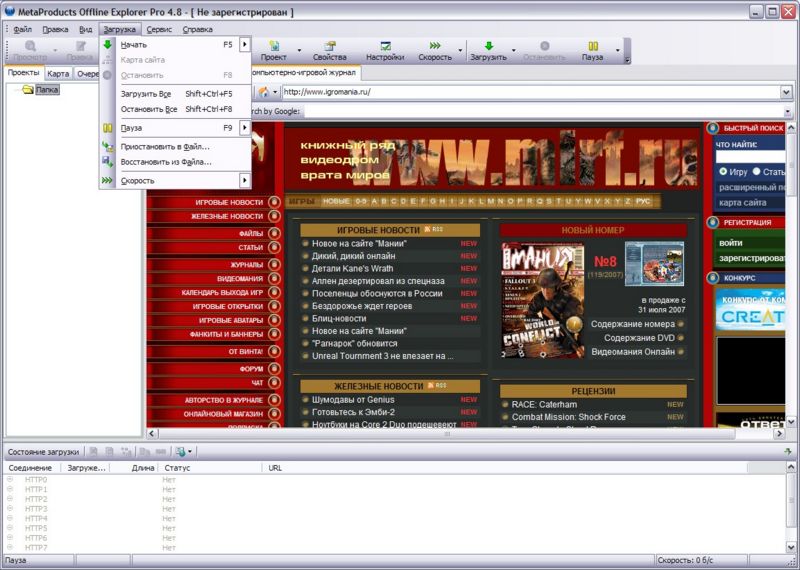Screen dimensions: 800x570
Task: Click the ИГРОВЫЕ НОВОСТИ red site menu button
Action: (214, 202)
